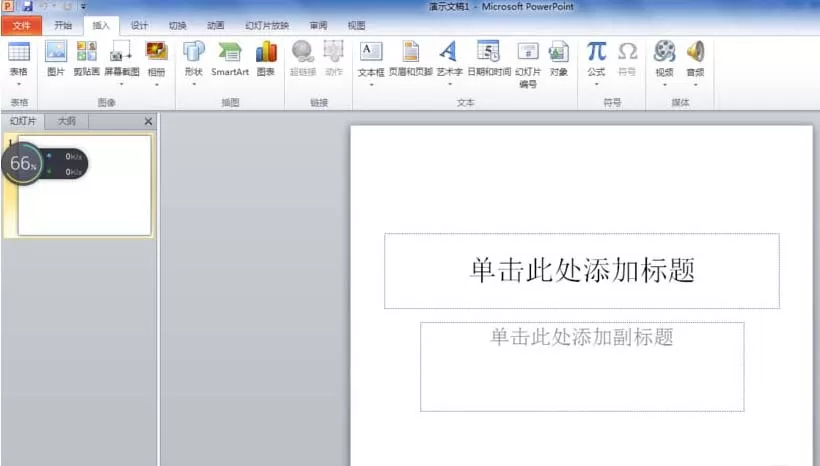Open the 文件 File menu

point(21,26)
